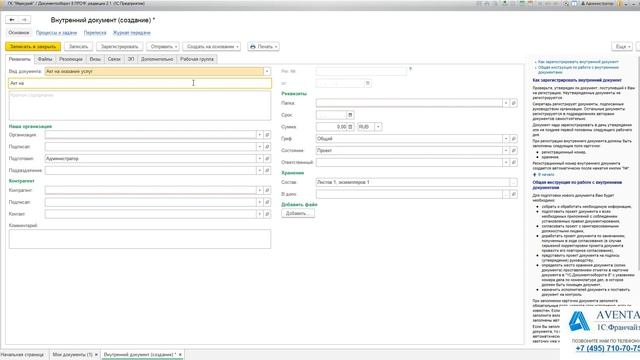Open record icon for Подразделение field
640x360 pixels.
[267, 170]
